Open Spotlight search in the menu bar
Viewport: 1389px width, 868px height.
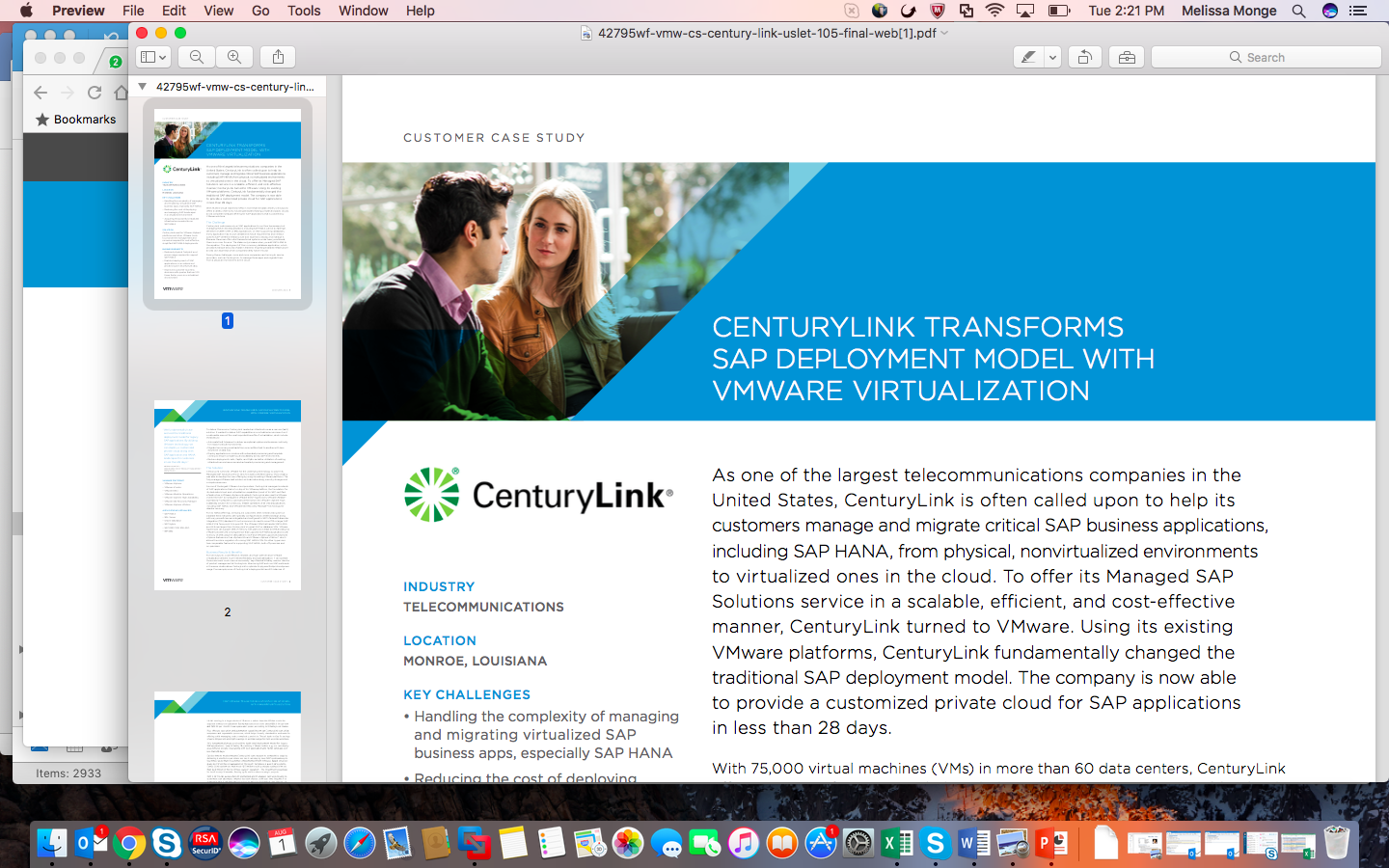pos(1299,11)
